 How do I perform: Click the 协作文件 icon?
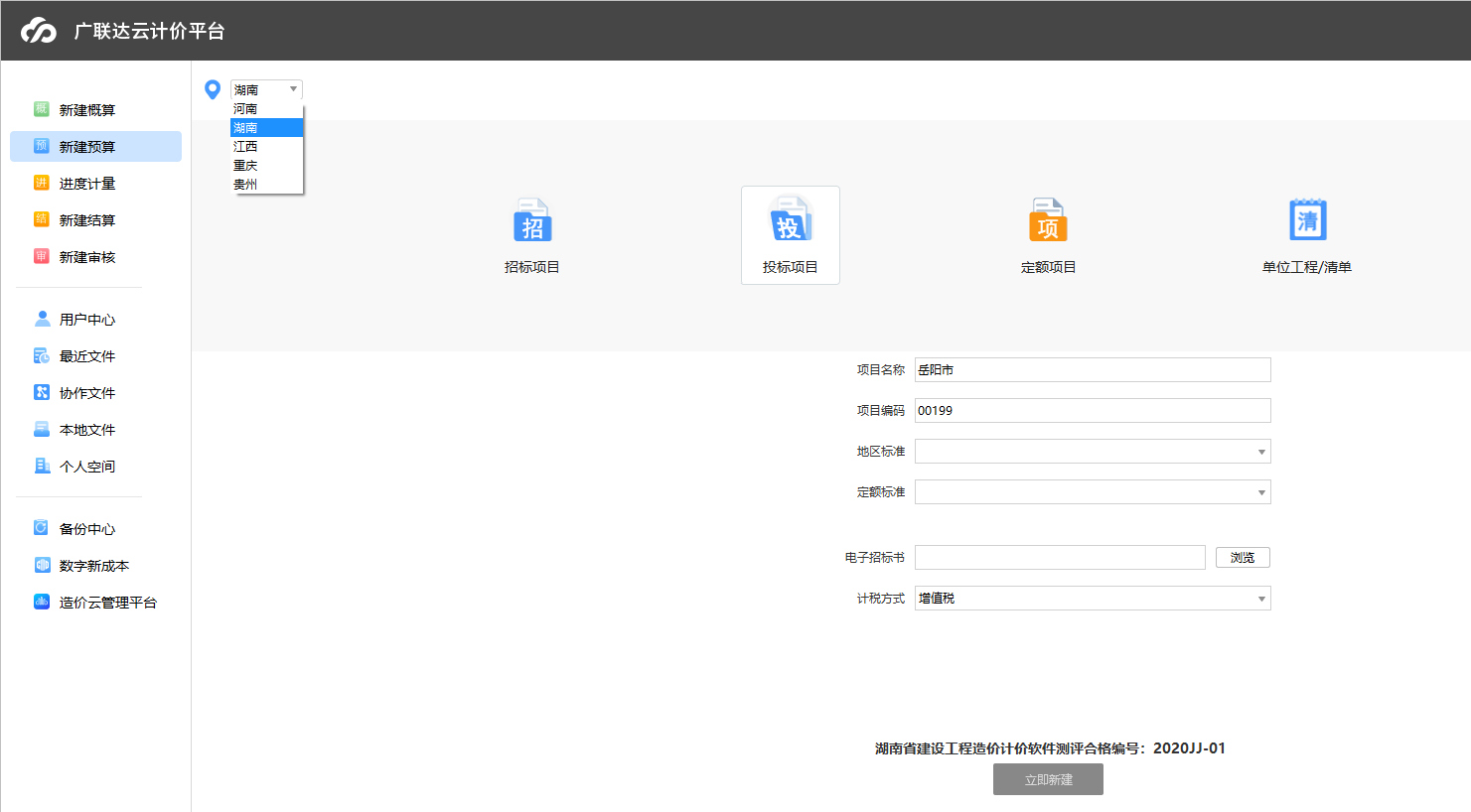42,392
